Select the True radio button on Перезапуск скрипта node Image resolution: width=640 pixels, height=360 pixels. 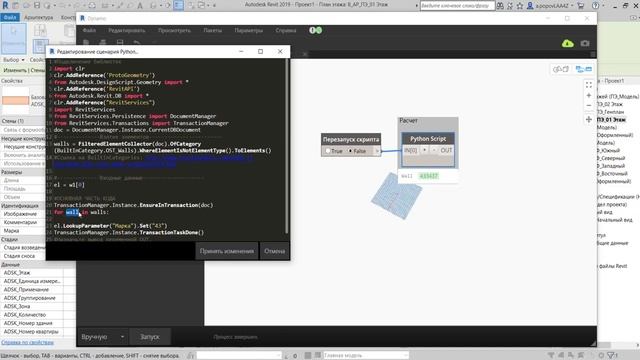pyautogui.click(x=328, y=151)
